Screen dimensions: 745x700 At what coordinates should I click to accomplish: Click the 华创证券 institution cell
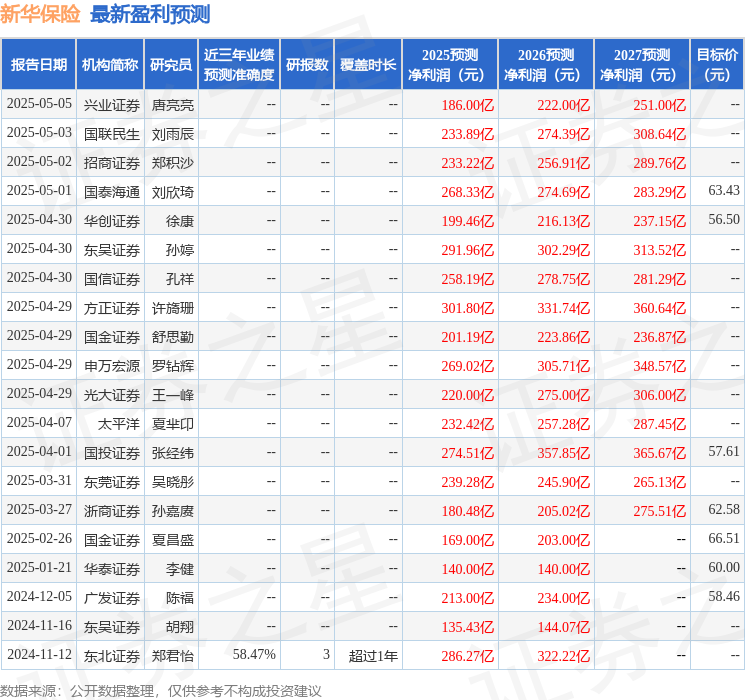click(112, 221)
